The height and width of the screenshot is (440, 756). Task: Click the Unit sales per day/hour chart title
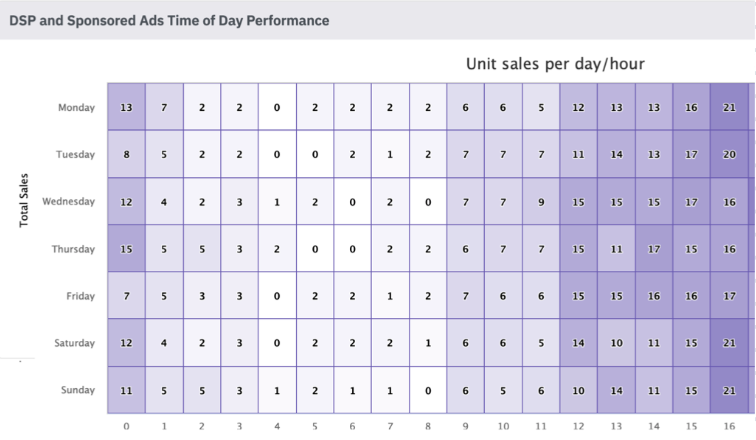pos(555,64)
